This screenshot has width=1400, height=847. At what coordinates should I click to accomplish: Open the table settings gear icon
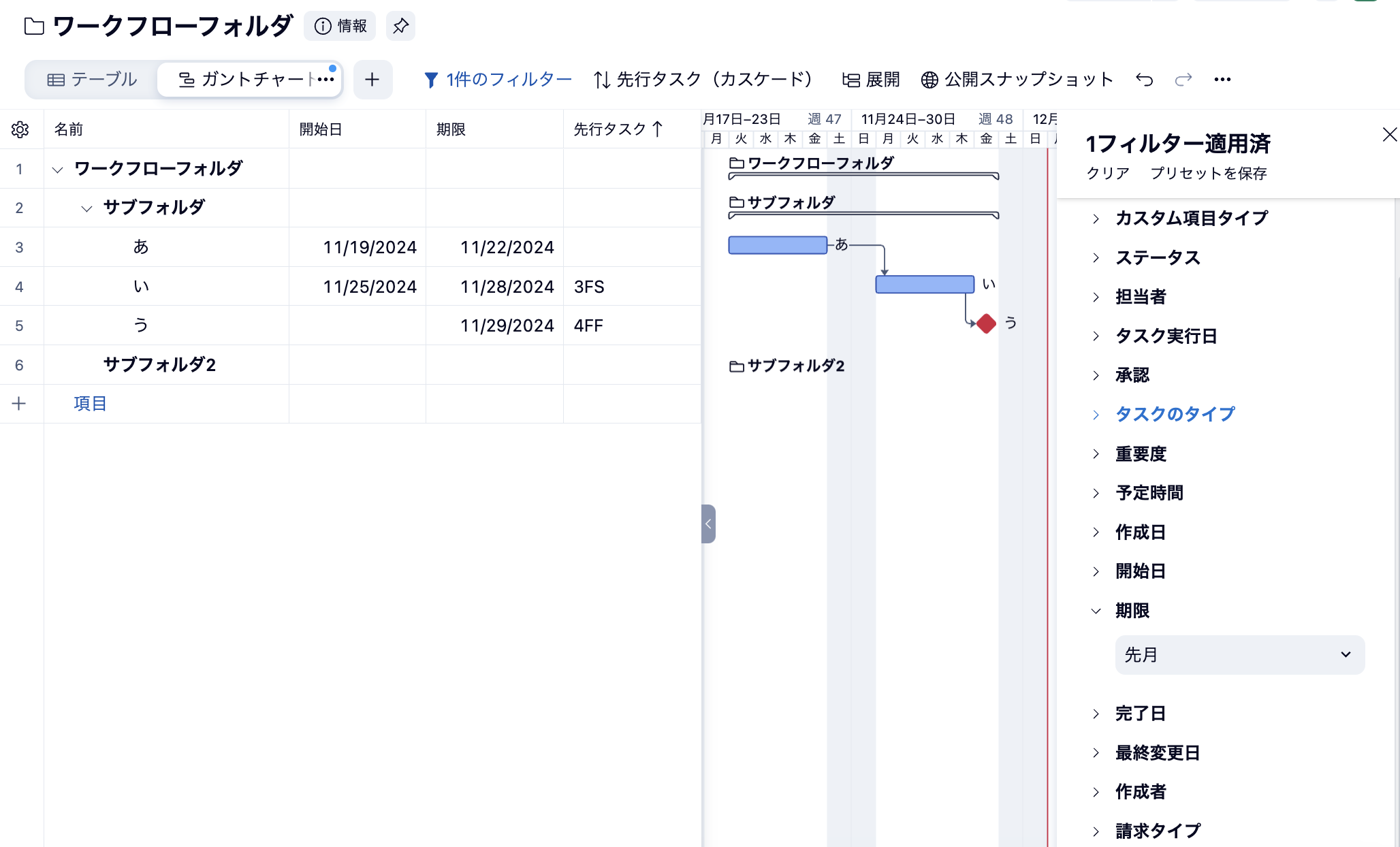click(x=20, y=129)
